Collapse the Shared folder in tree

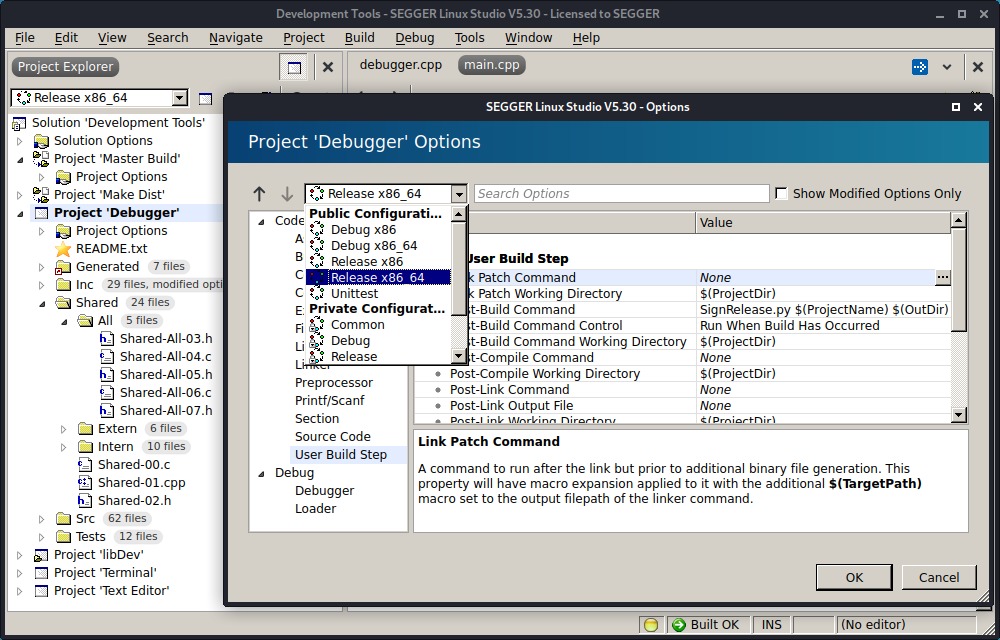[42, 303]
